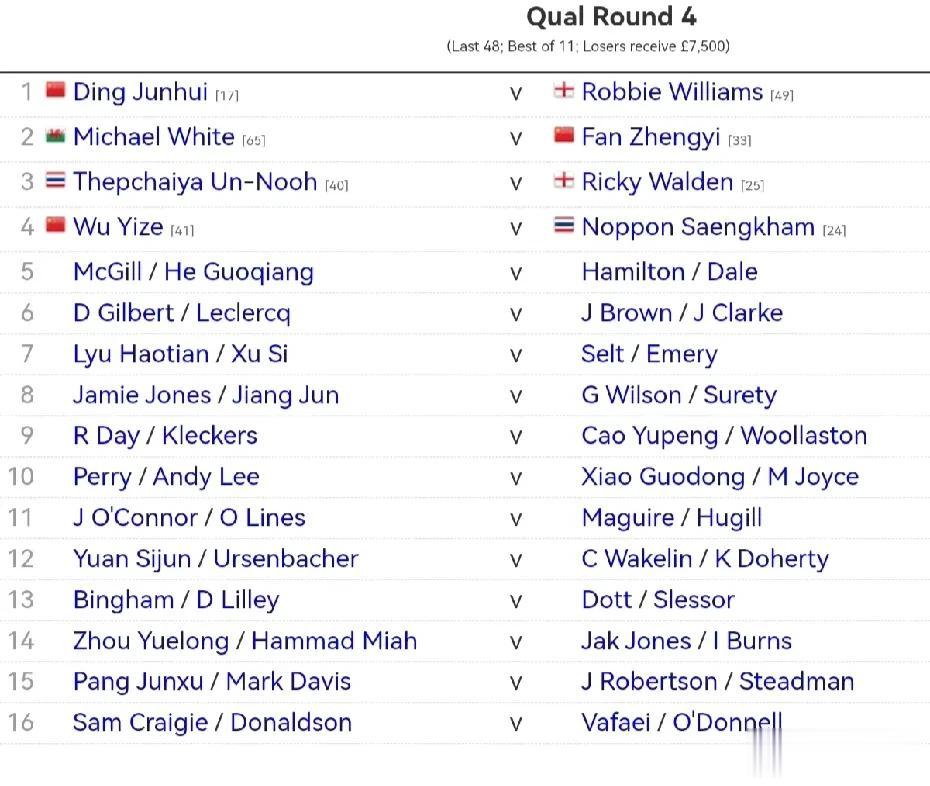Click the Wales flag beside Michael White
This screenshot has height=786, width=930.
click(55, 136)
